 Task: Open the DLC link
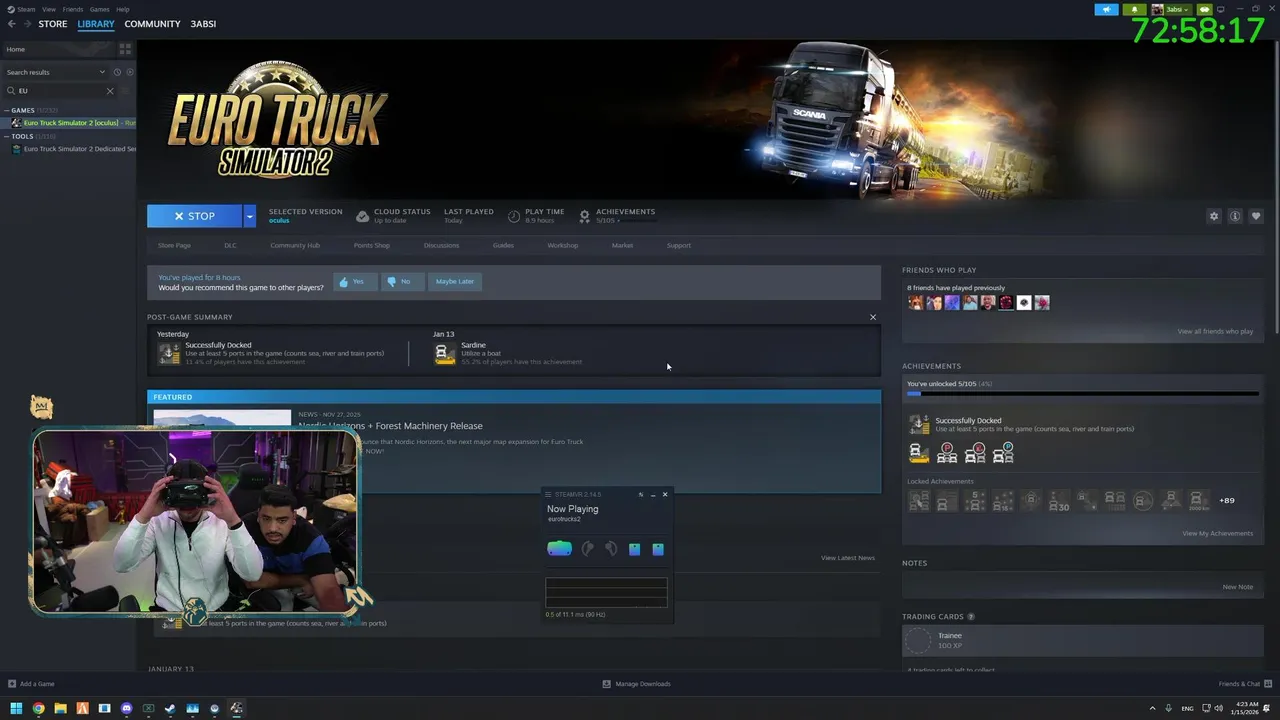(x=230, y=245)
